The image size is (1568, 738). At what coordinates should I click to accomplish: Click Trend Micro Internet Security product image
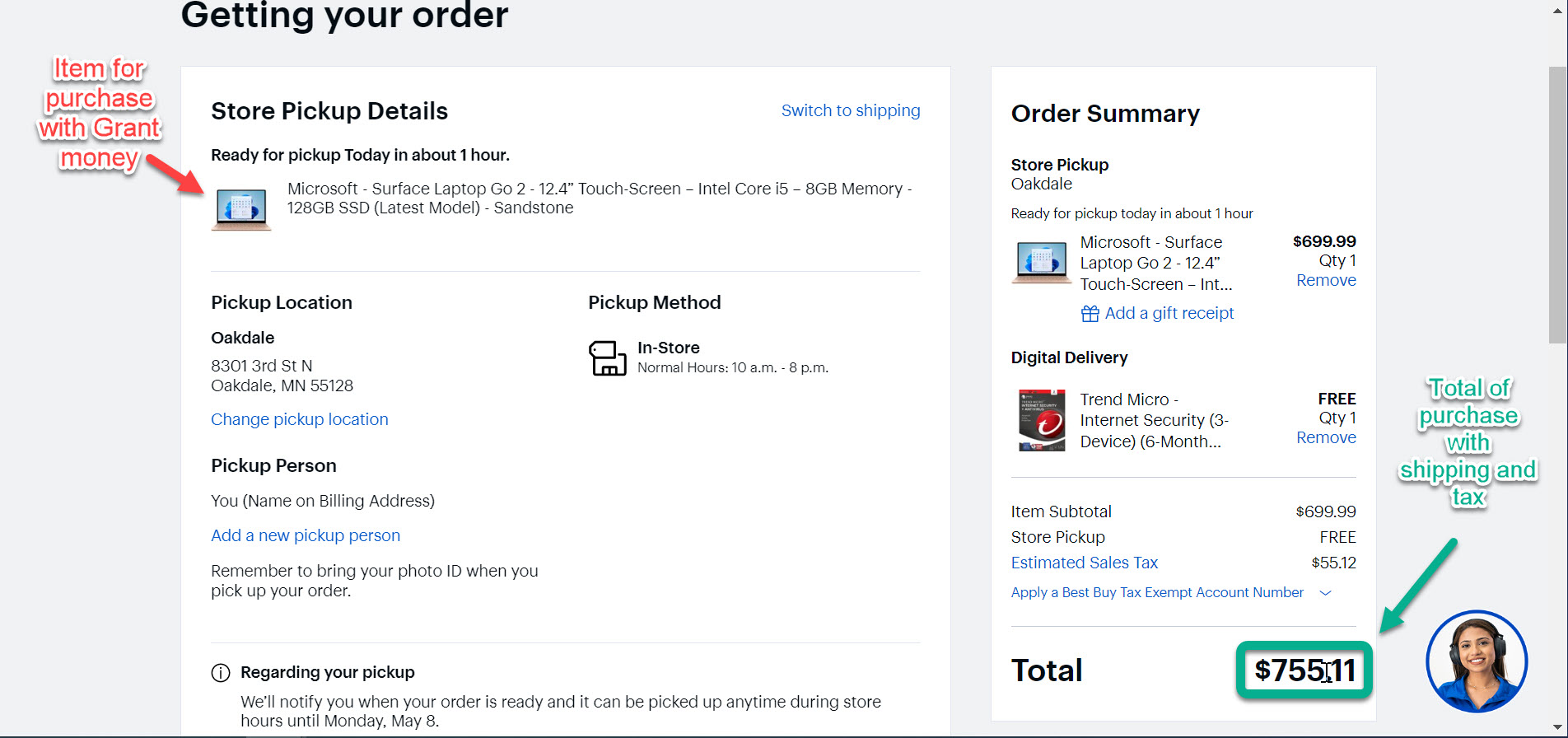pyautogui.click(x=1041, y=420)
